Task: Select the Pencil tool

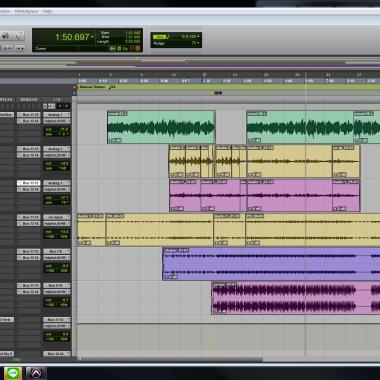Action: click(19, 36)
